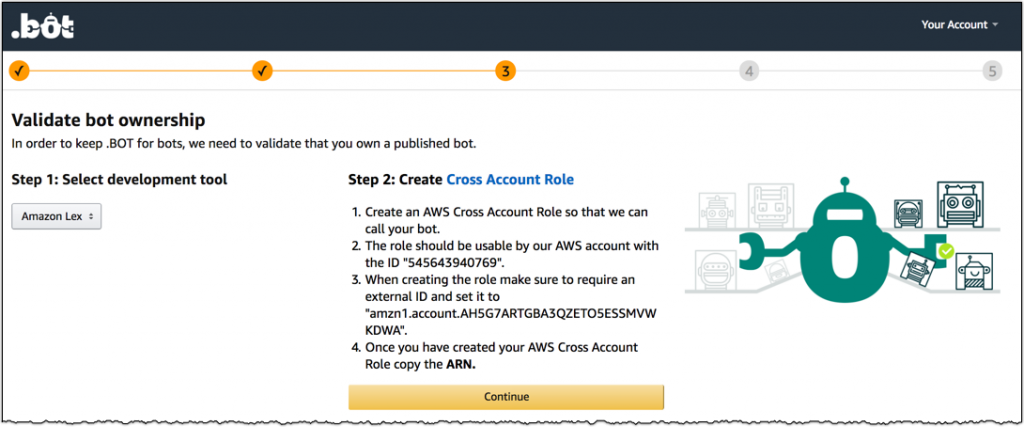Click the gray robot on upper left shelf
Image resolution: width=1024 pixels, height=427 pixels.
point(715,209)
